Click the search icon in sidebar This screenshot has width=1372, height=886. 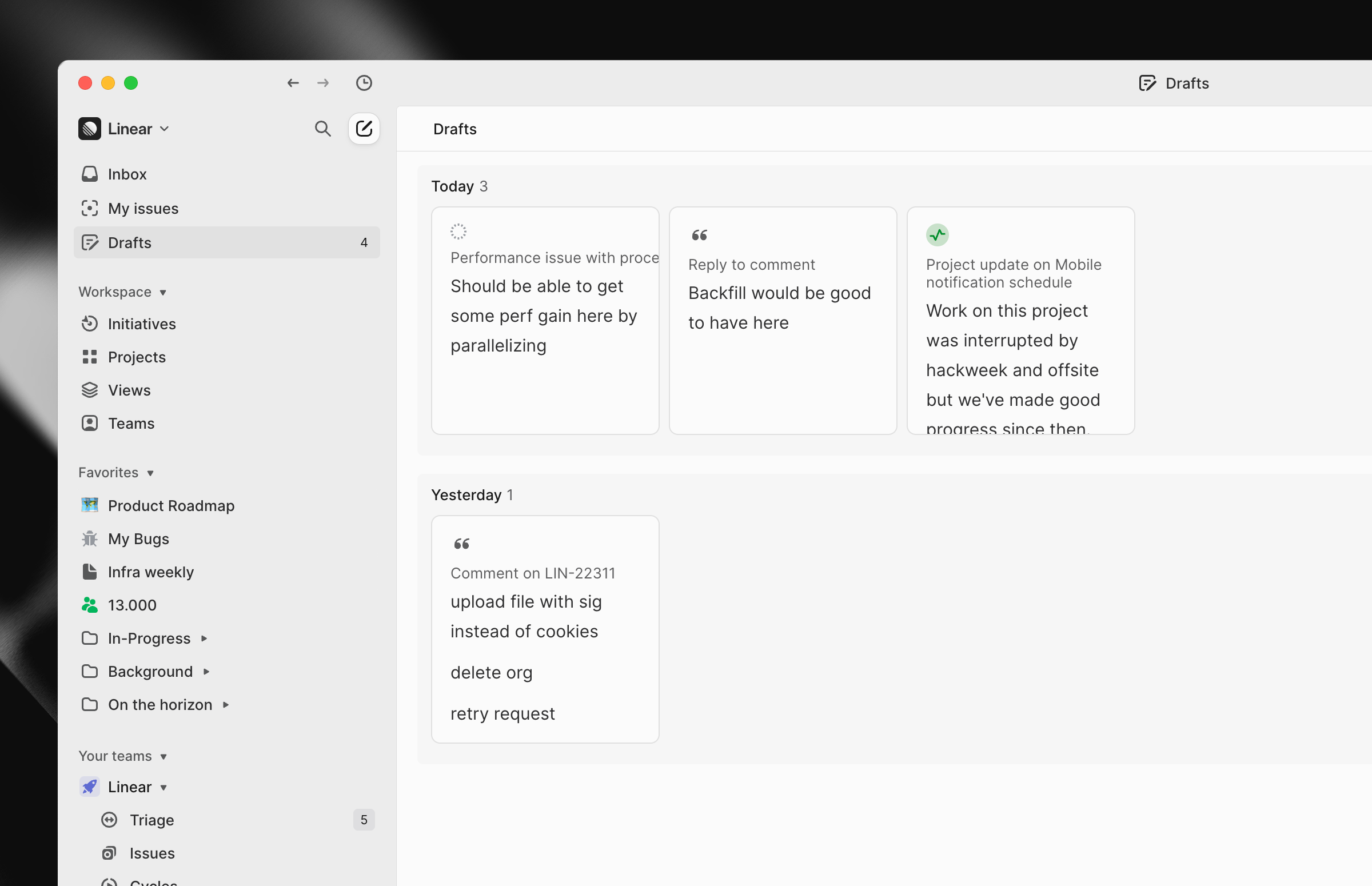tap(323, 128)
